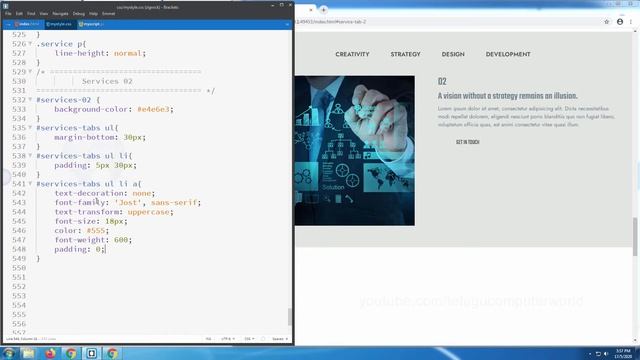Click the DESIGN tab on the web page

[x=453, y=54]
